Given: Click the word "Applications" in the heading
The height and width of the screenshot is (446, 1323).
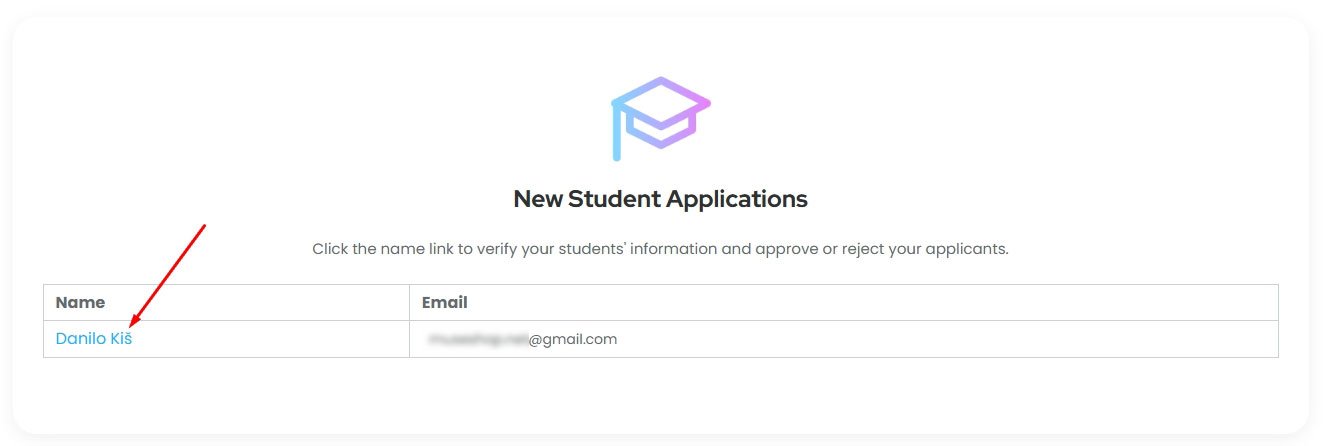Looking at the screenshot, I should click(x=737, y=199).
